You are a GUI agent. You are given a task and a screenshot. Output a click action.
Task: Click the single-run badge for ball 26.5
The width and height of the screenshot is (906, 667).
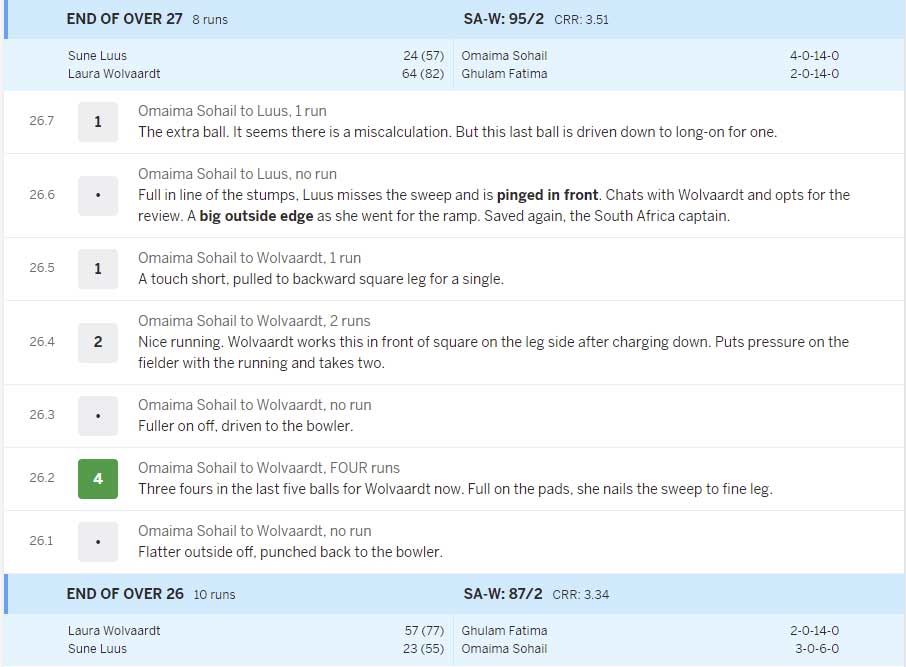click(x=97, y=268)
